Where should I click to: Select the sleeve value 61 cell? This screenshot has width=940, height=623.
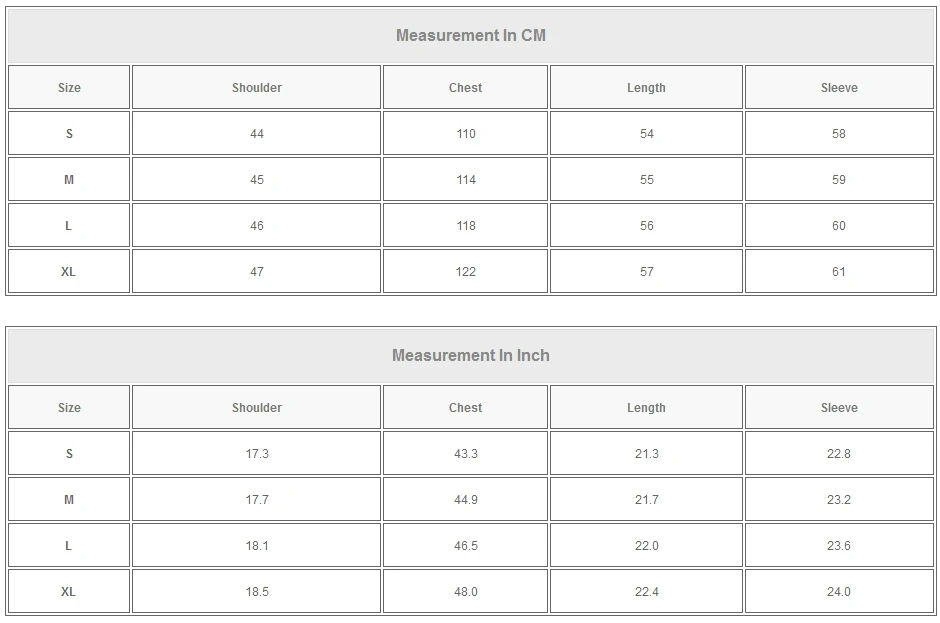(839, 272)
